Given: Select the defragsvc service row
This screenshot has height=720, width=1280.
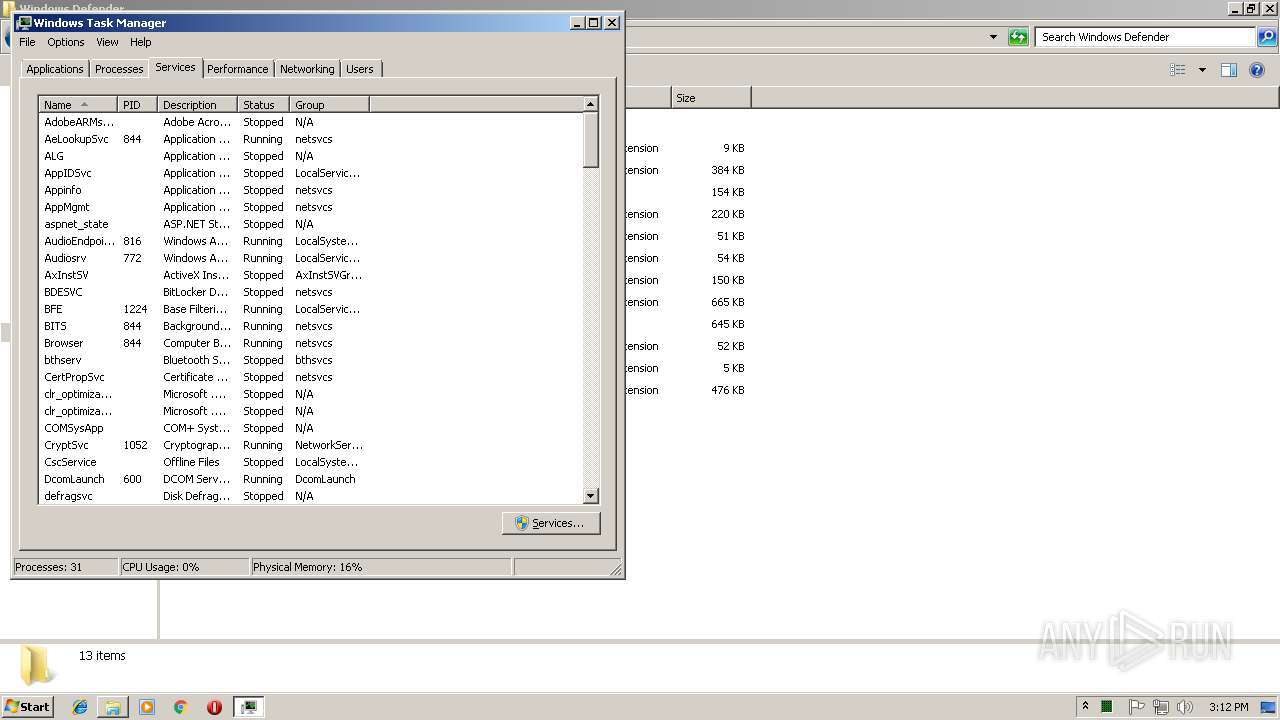Looking at the screenshot, I should click(310, 496).
